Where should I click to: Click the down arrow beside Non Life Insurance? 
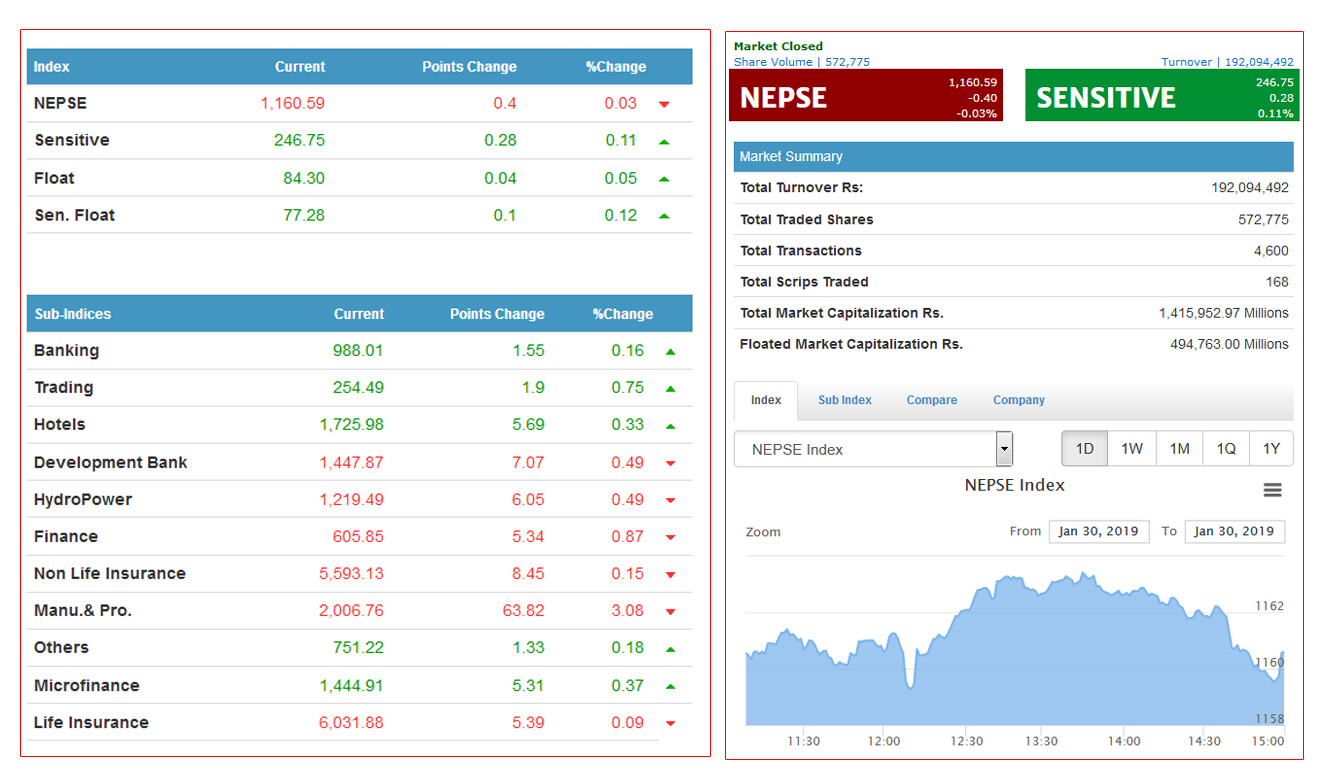click(670, 574)
